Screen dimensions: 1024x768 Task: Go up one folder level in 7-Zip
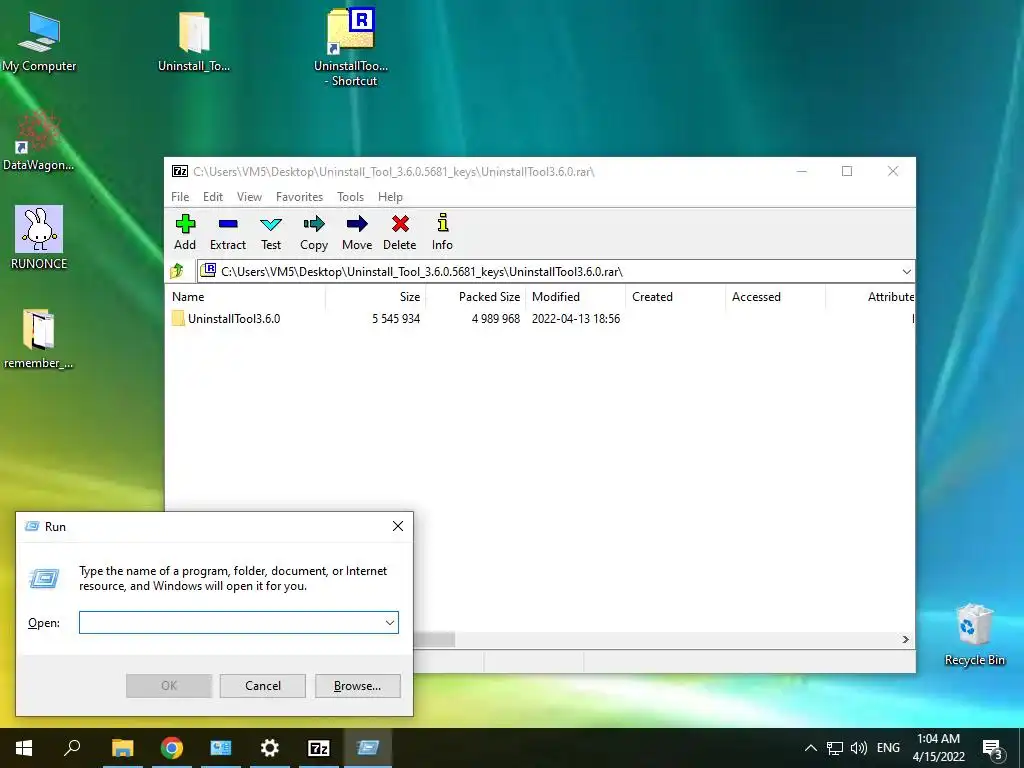[177, 271]
